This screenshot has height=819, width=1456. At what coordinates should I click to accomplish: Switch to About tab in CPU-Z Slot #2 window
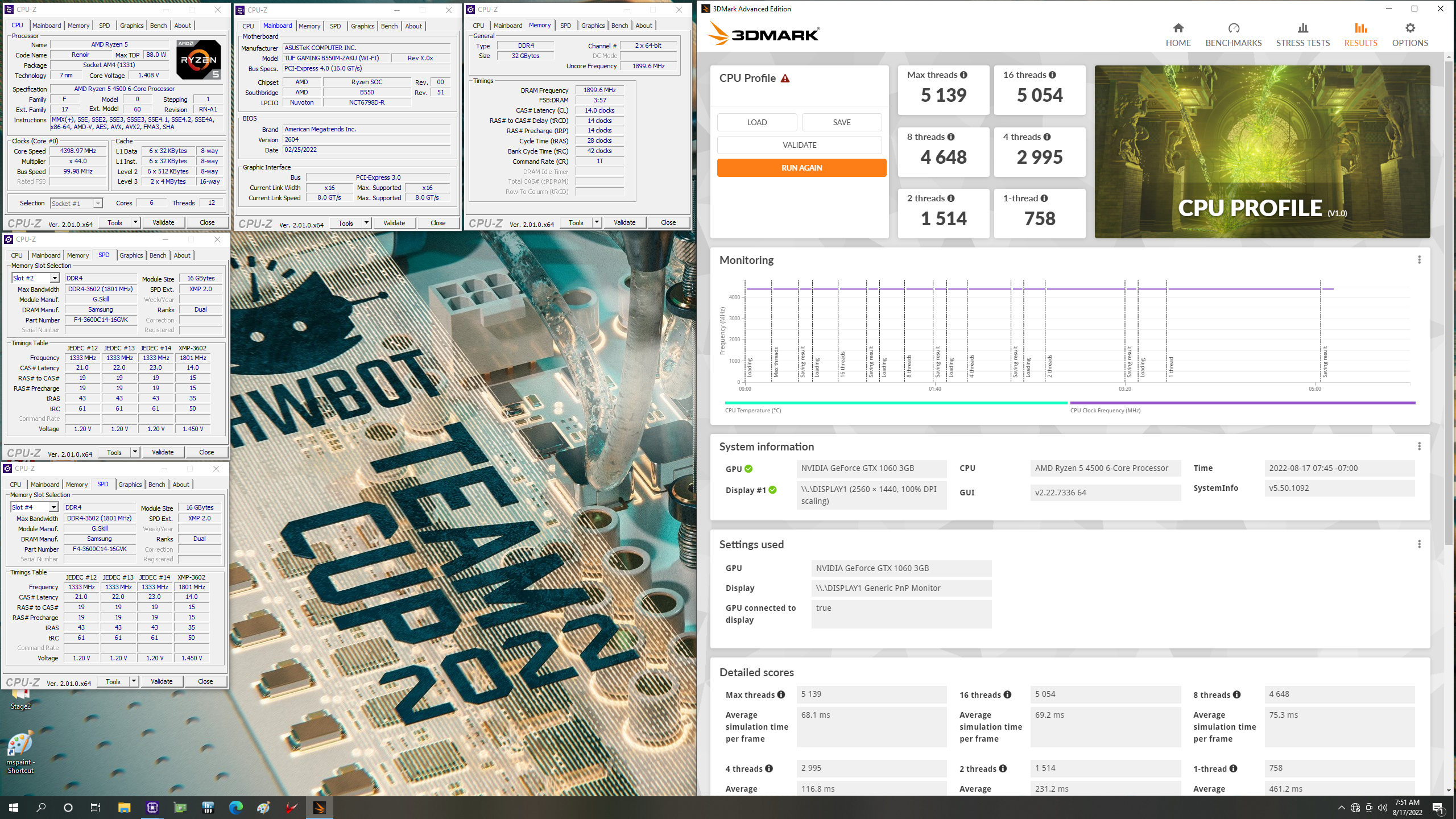(182, 255)
